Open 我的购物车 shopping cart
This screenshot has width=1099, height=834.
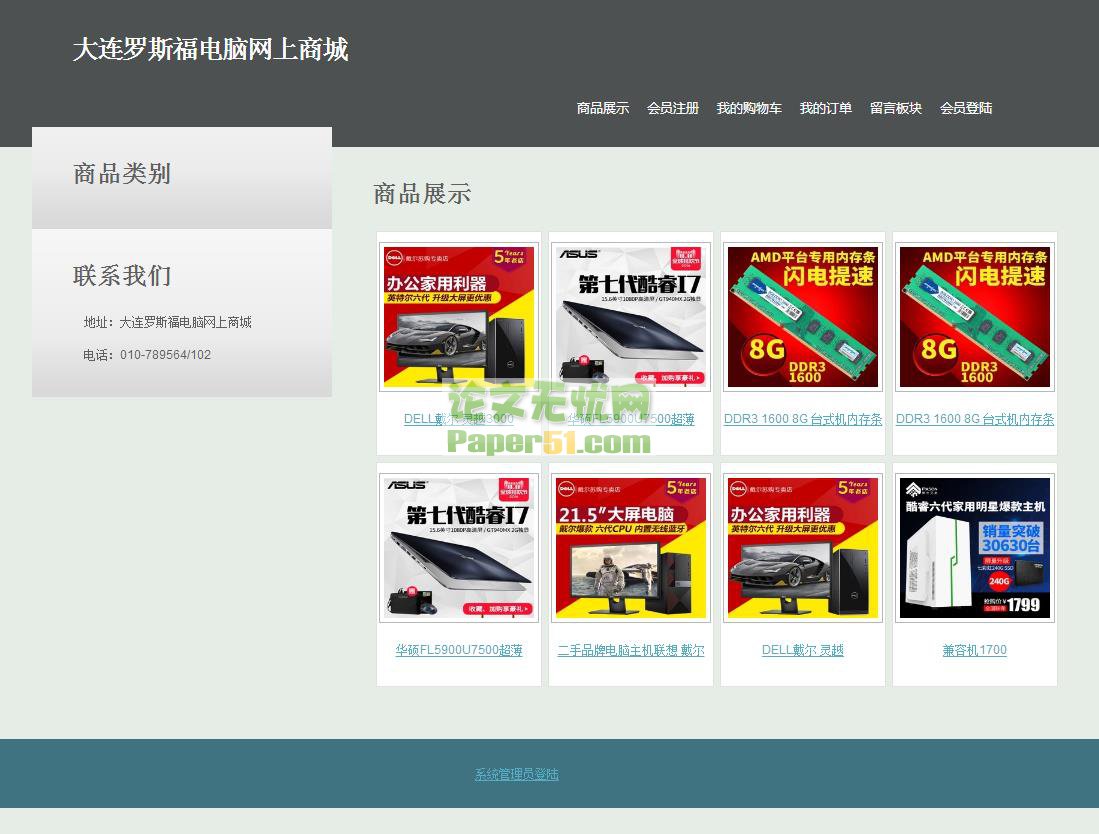pyautogui.click(x=749, y=108)
